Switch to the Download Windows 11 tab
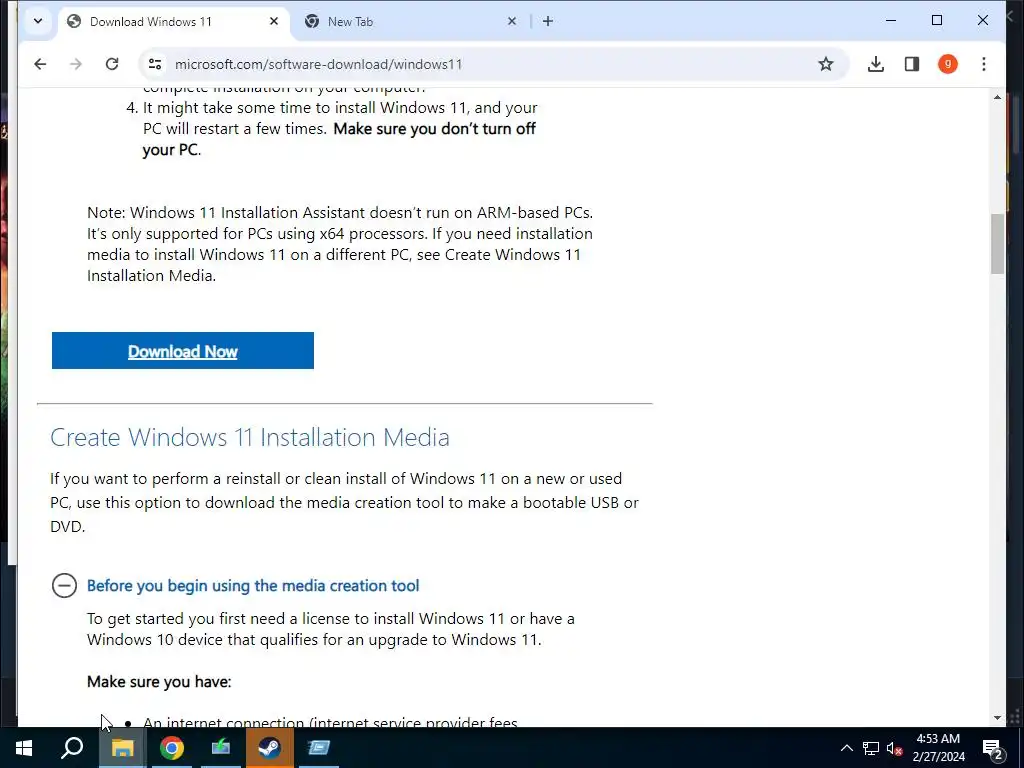Image resolution: width=1024 pixels, height=768 pixels. tap(173, 22)
